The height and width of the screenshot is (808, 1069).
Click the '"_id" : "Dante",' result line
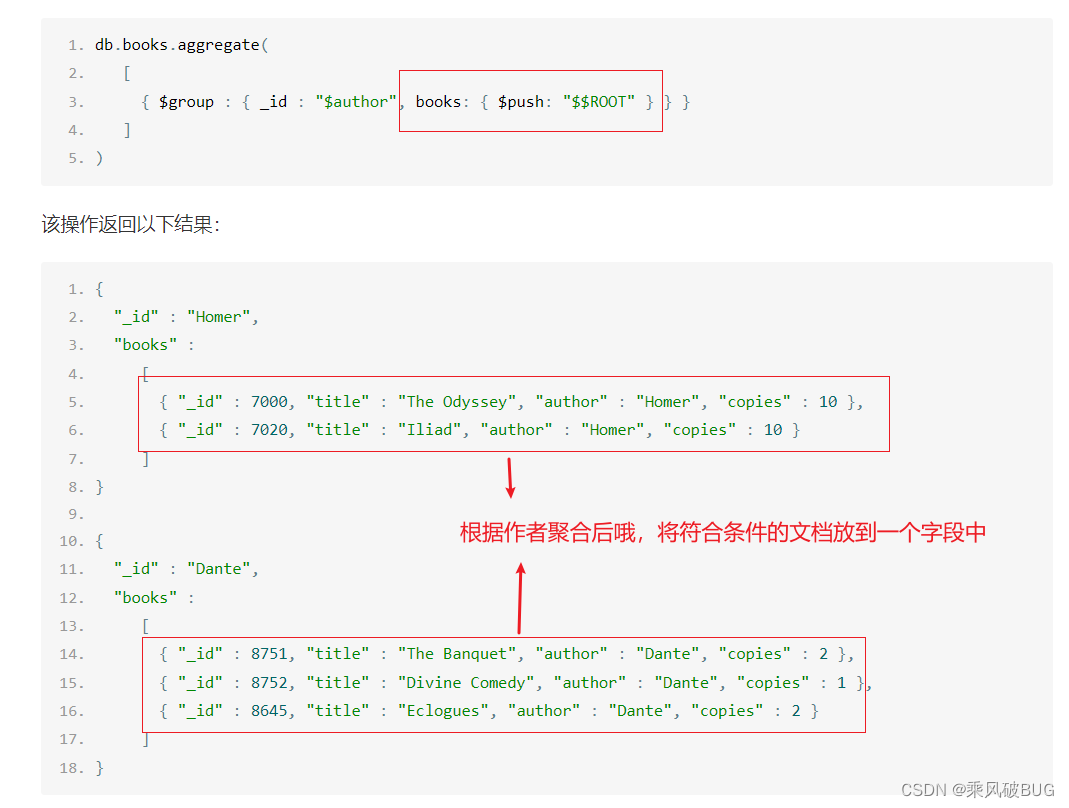[x=186, y=569]
